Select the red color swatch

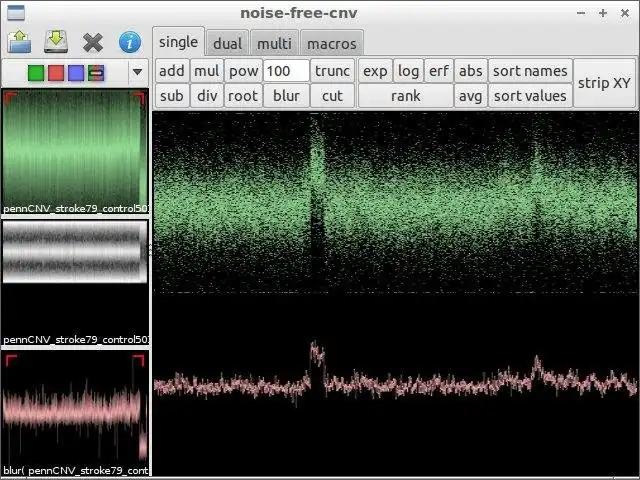tap(56, 73)
